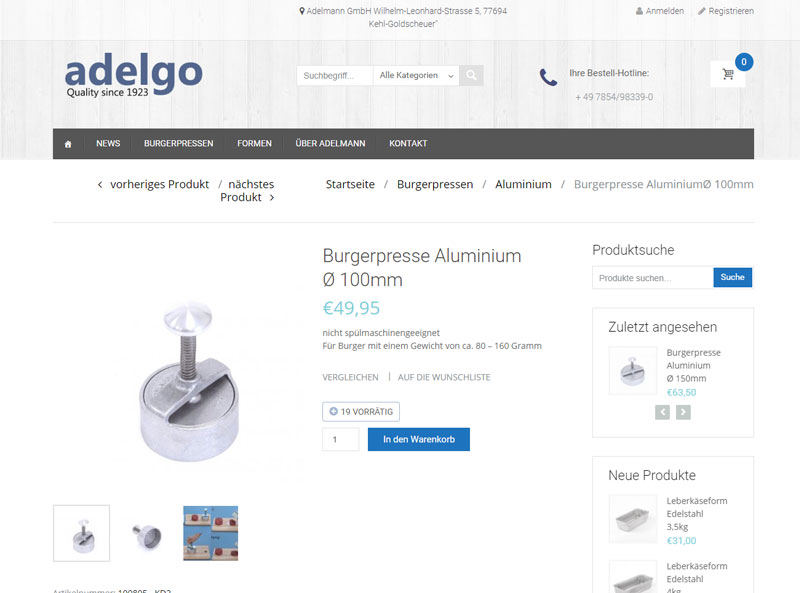Click the Vergleichen link

coord(351,377)
